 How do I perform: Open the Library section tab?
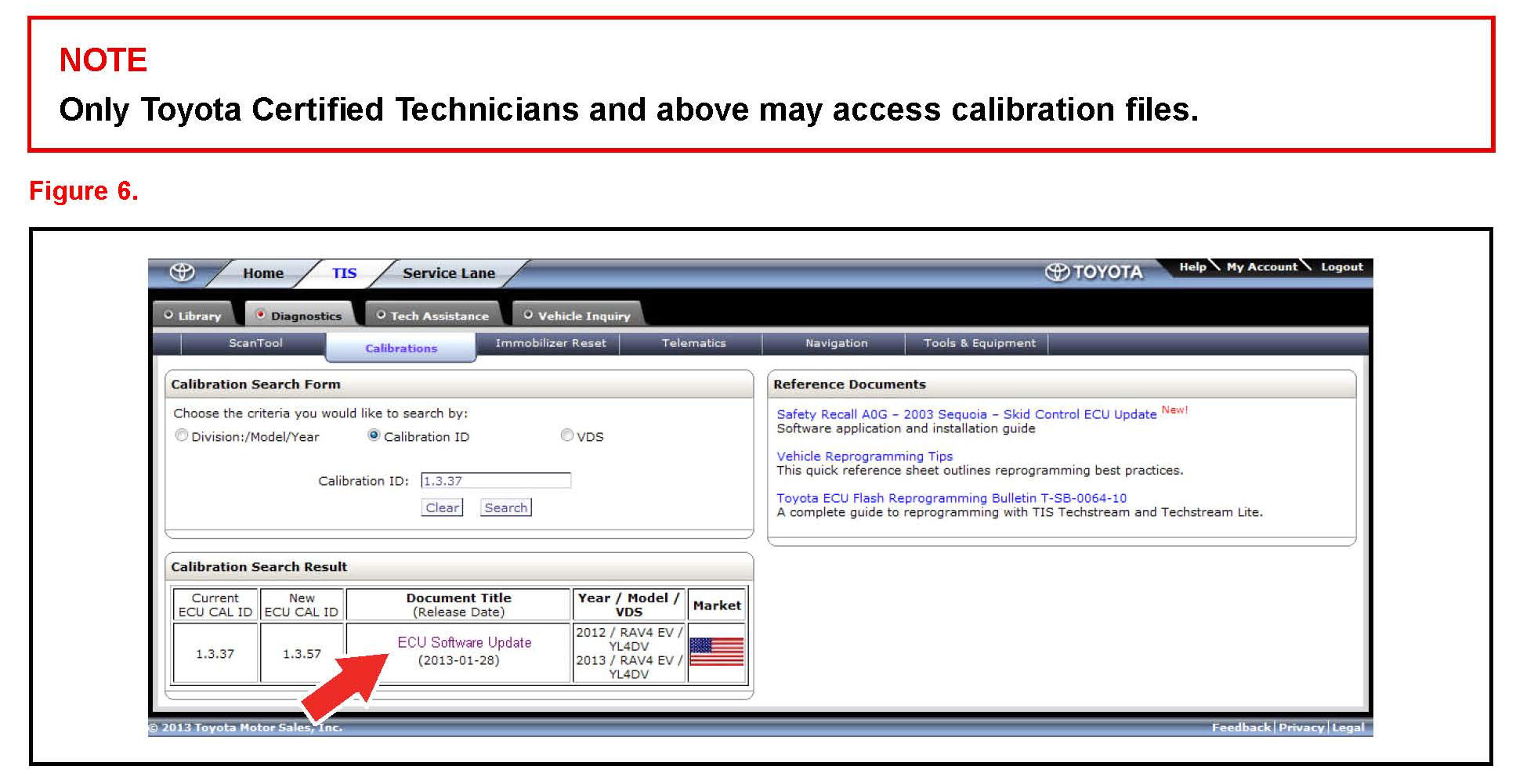pyautogui.click(x=193, y=316)
